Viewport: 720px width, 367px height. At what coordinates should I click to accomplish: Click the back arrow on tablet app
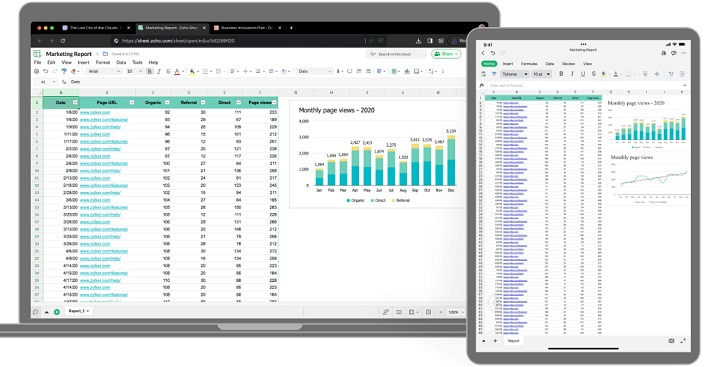(x=483, y=53)
